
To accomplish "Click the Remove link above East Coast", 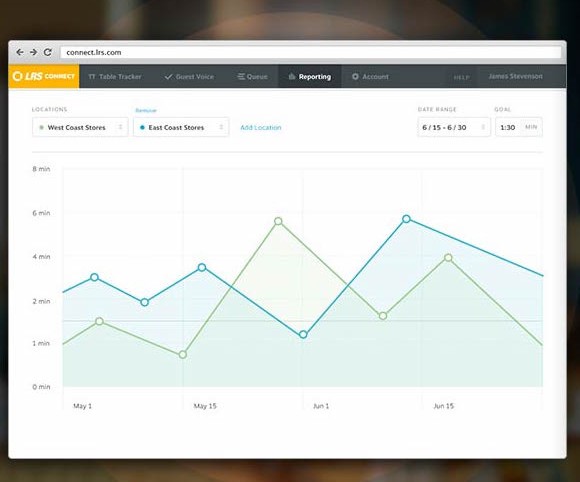I will [146, 110].
